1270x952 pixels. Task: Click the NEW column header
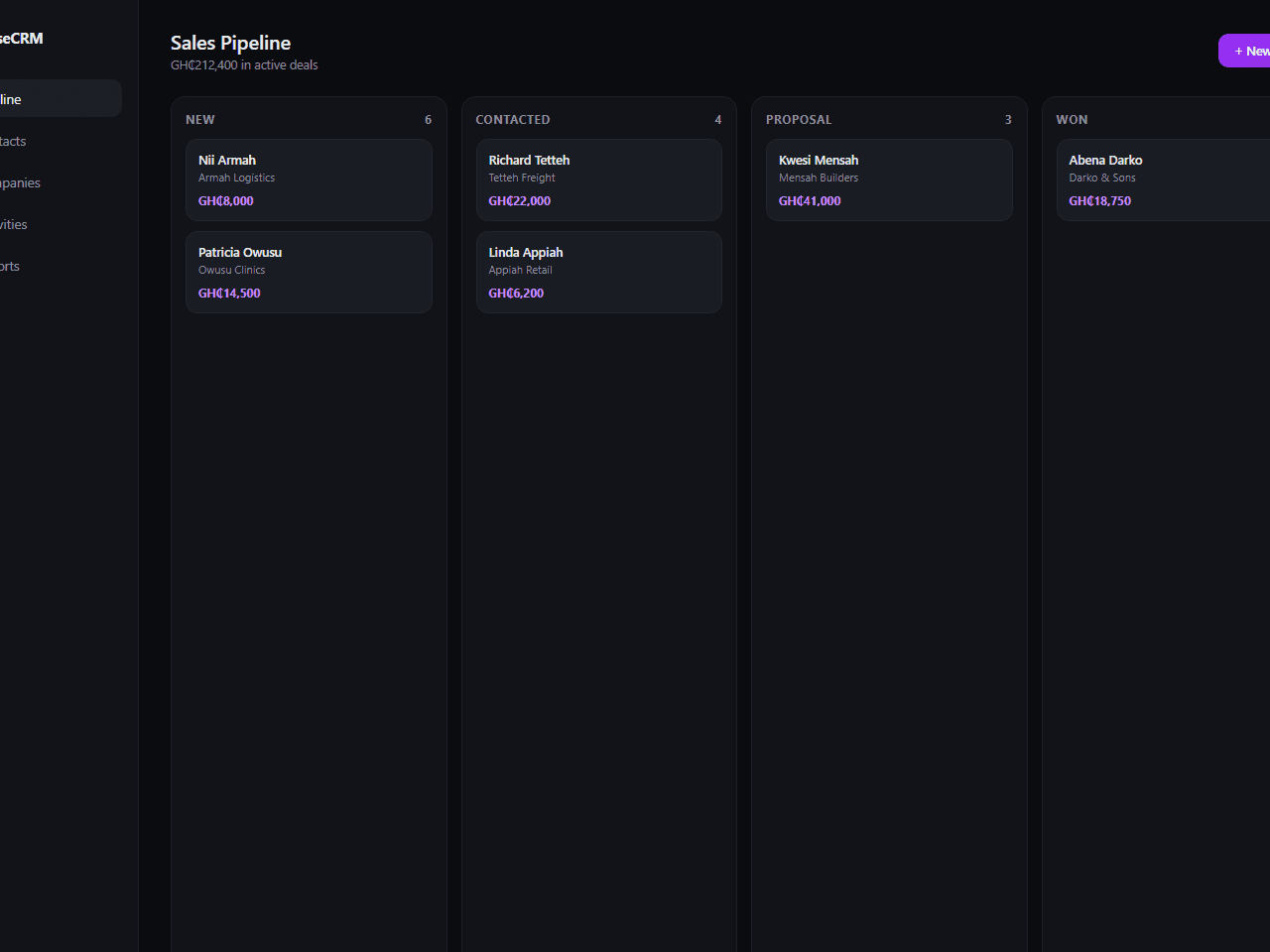pyautogui.click(x=200, y=119)
